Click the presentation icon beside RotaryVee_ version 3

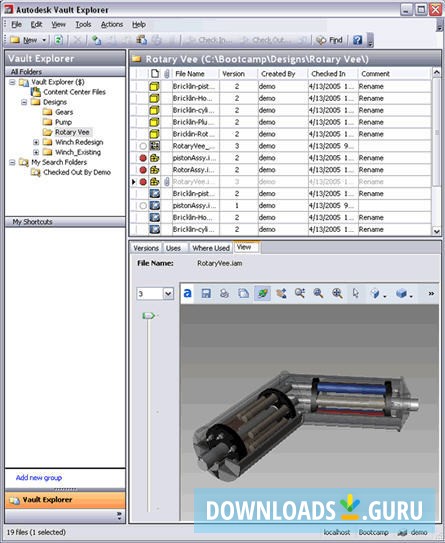pos(154,146)
